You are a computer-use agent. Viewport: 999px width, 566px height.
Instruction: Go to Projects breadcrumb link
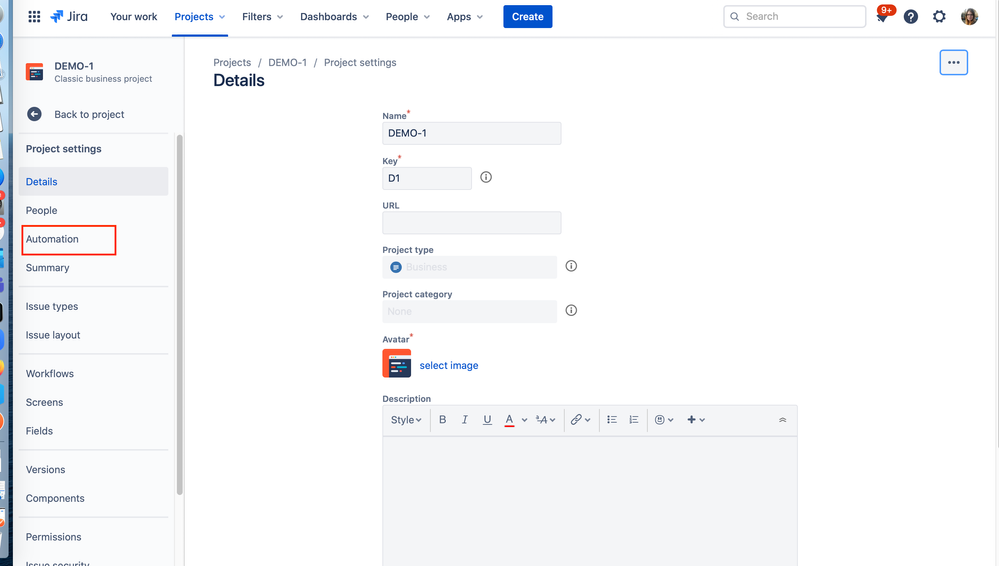click(x=232, y=62)
